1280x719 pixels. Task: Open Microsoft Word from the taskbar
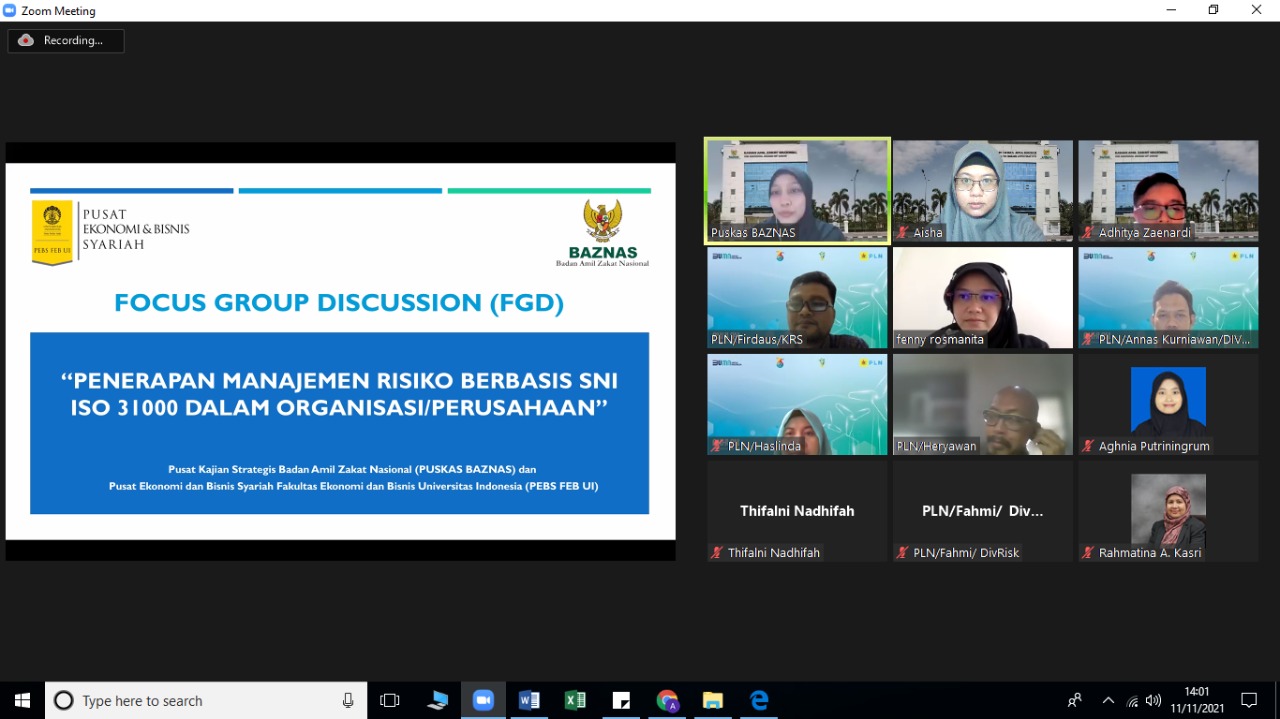[x=529, y=700]
